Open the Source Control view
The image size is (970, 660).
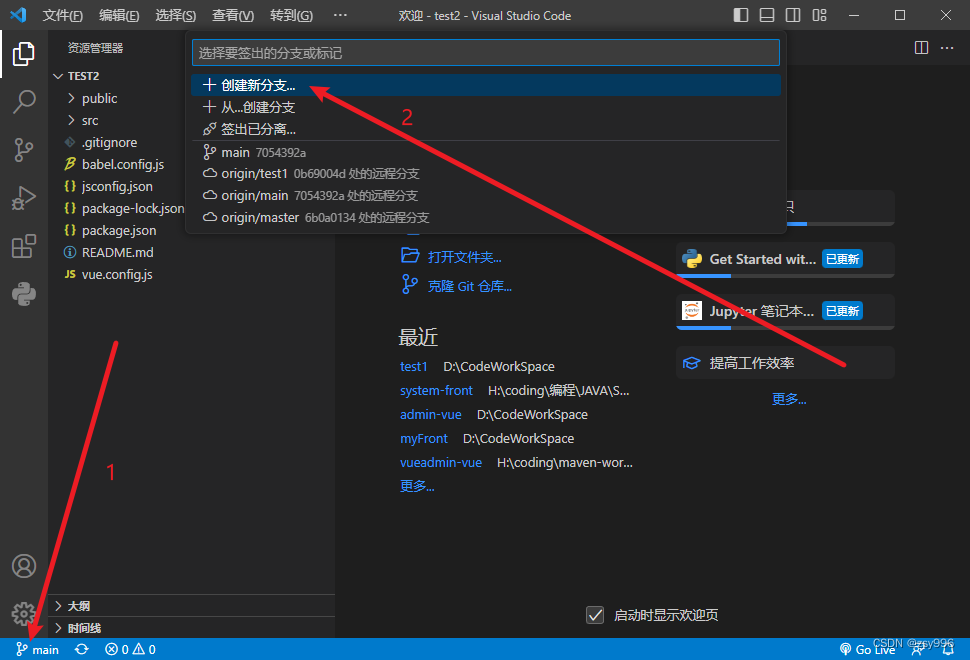(24, 150)
